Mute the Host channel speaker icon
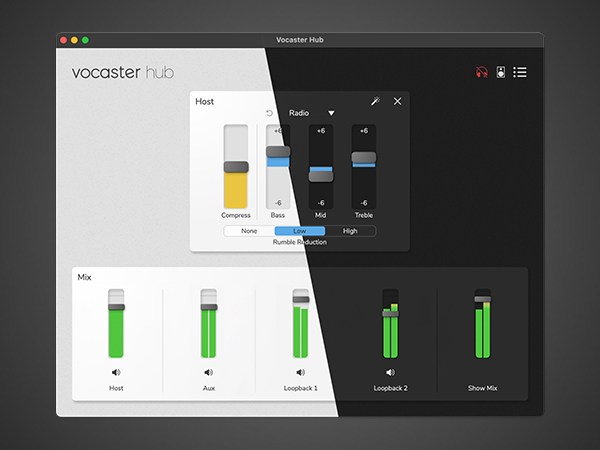 116,372
